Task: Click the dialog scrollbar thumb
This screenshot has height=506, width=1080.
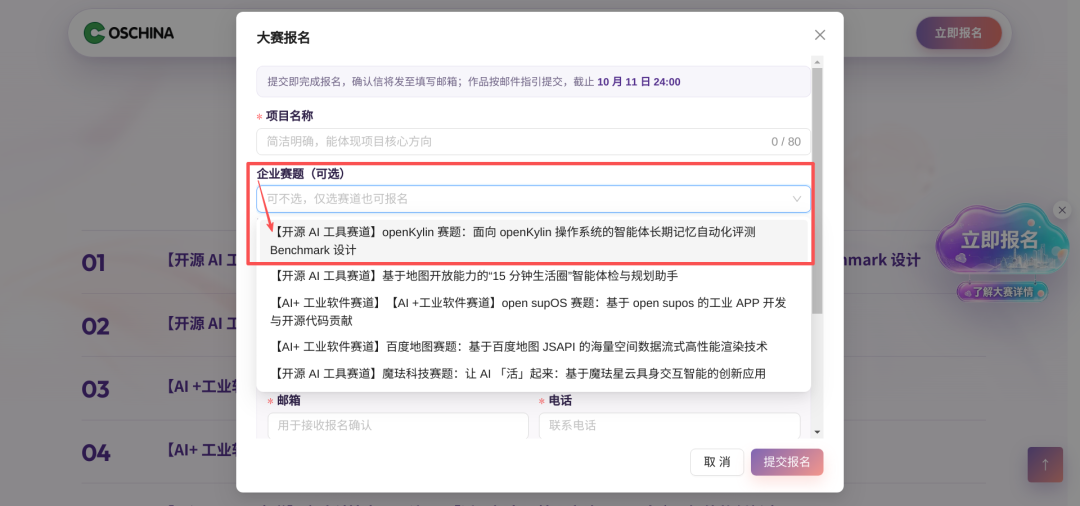Action: click(818, 191)
